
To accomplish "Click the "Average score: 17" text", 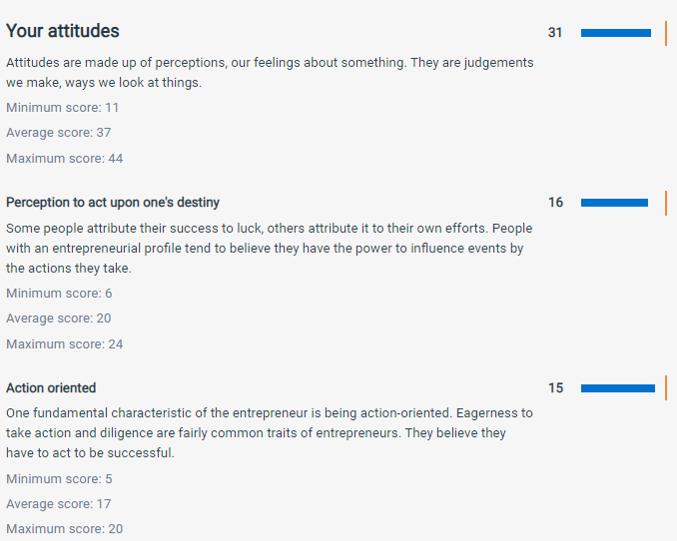I will [58, 504].
